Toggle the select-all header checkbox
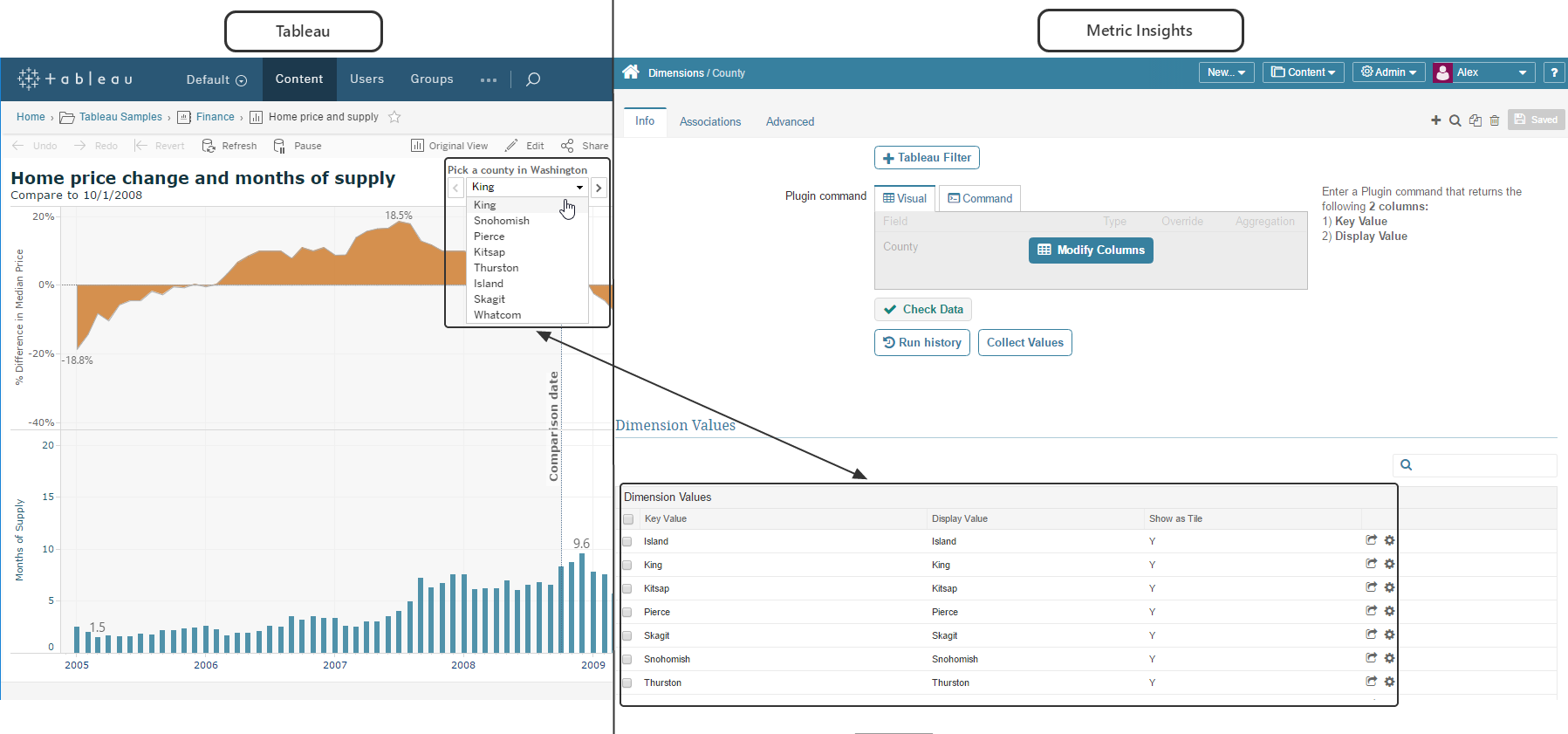Viewport: 1568px width, 734px height. tap(628, 519)
